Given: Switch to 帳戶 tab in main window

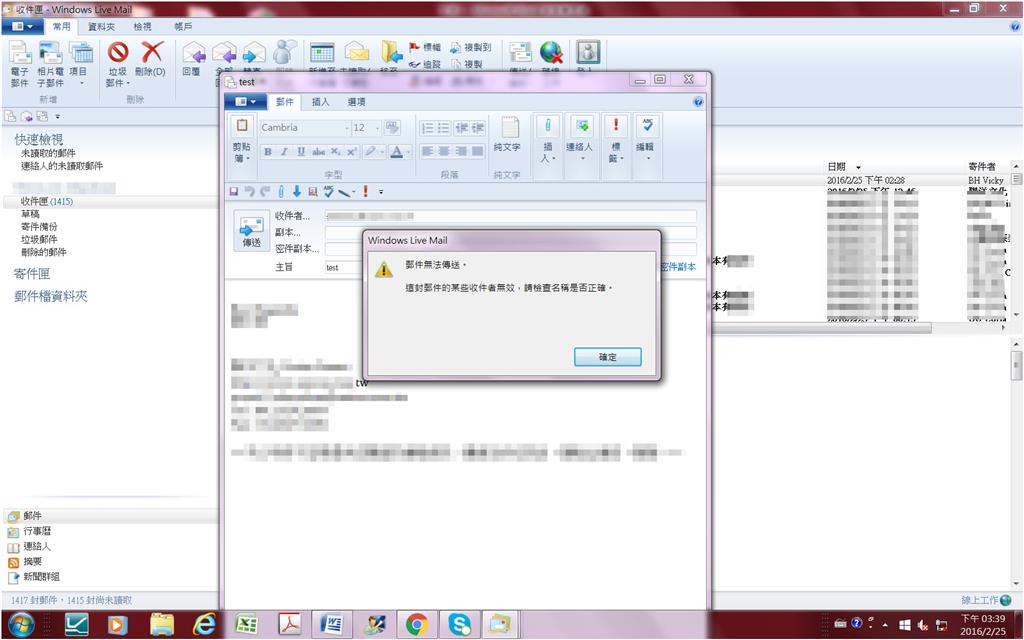Looking at the screenshot, I should 184,27.
